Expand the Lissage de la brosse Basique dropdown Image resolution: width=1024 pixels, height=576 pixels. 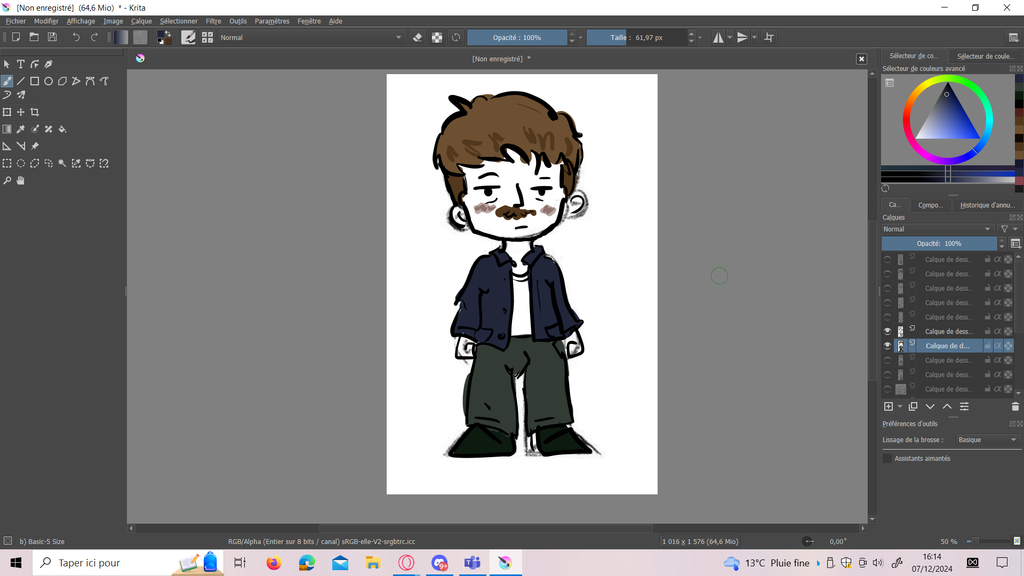[987, 440]
